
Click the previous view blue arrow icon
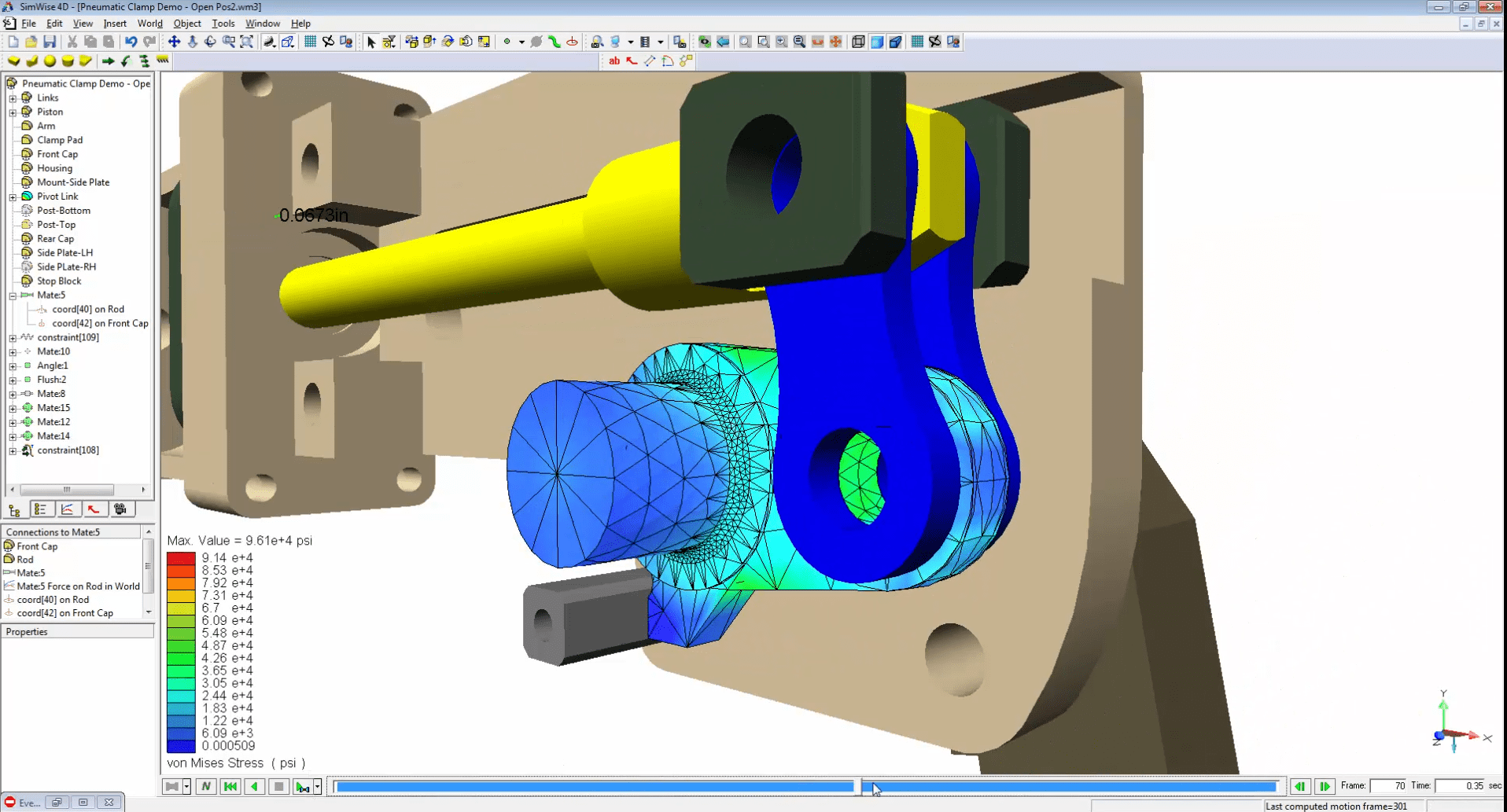(x=723, y=42)
